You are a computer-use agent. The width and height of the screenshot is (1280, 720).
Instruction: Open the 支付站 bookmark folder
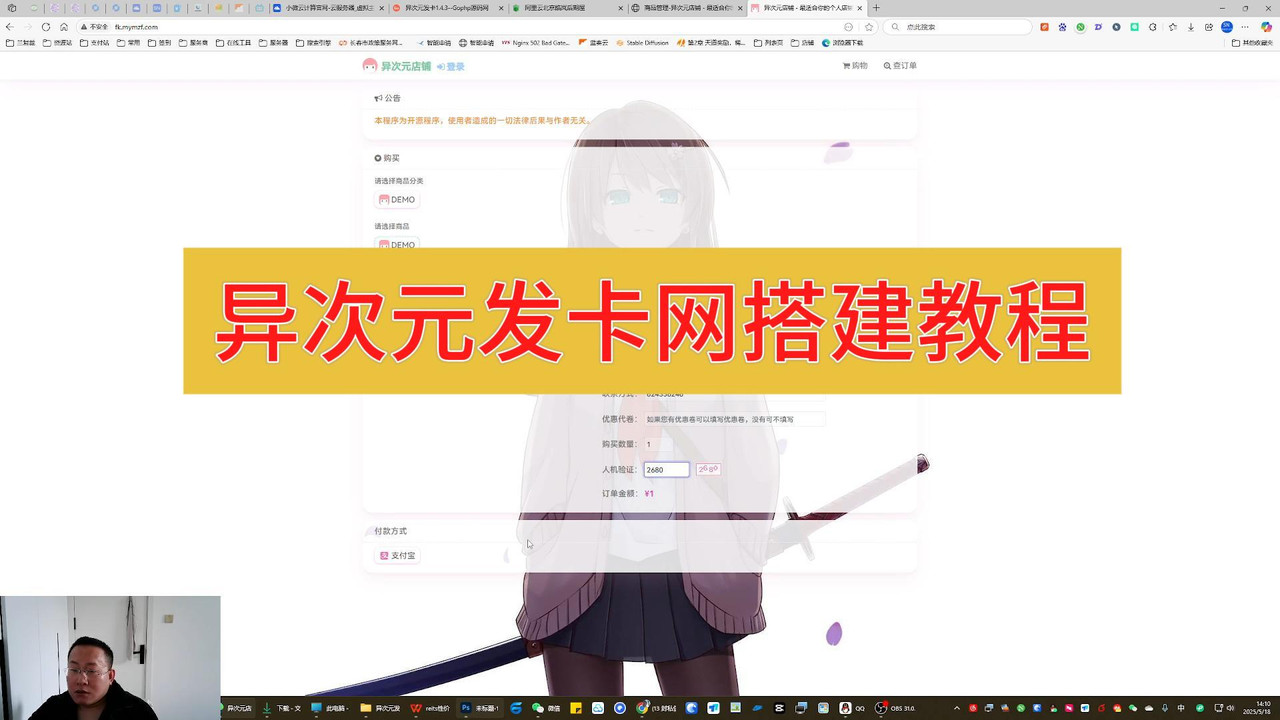(x=94, y=43)
